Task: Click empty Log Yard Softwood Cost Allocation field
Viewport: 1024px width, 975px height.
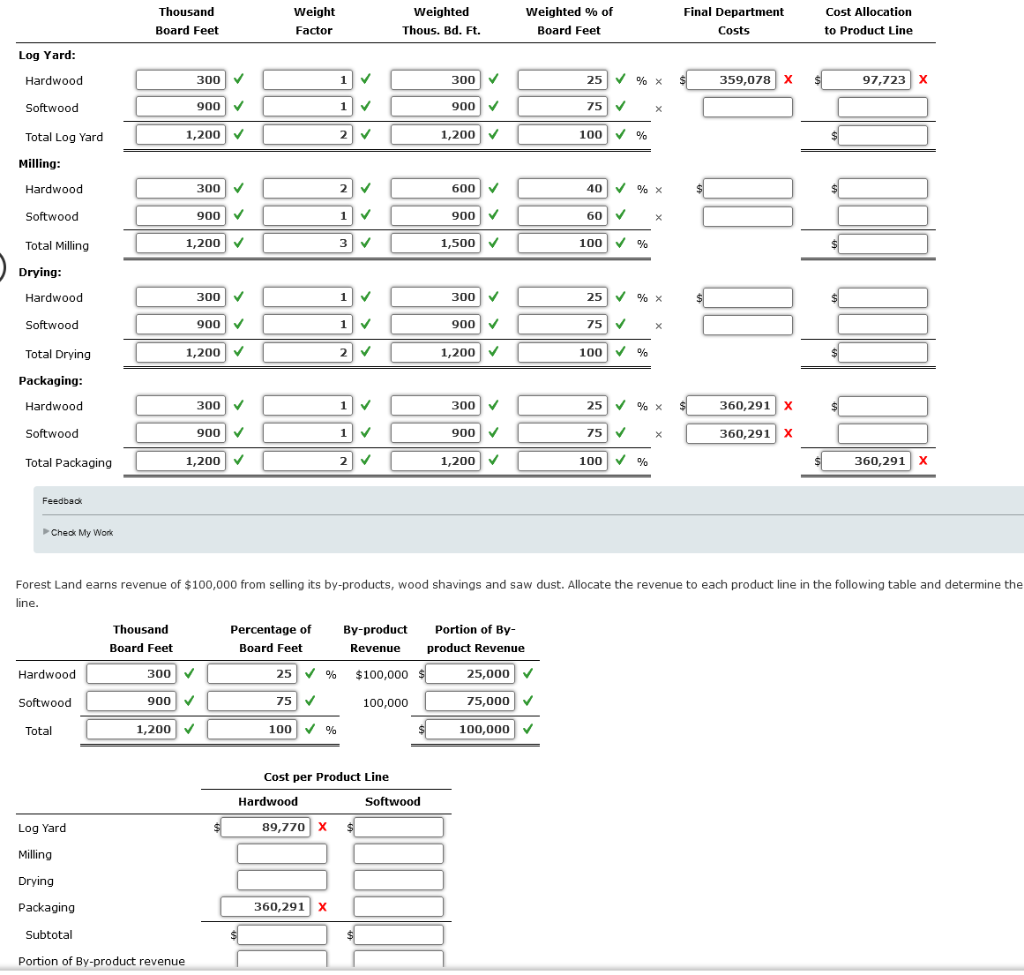Action: pyautogui.click(x=883, y=107)
